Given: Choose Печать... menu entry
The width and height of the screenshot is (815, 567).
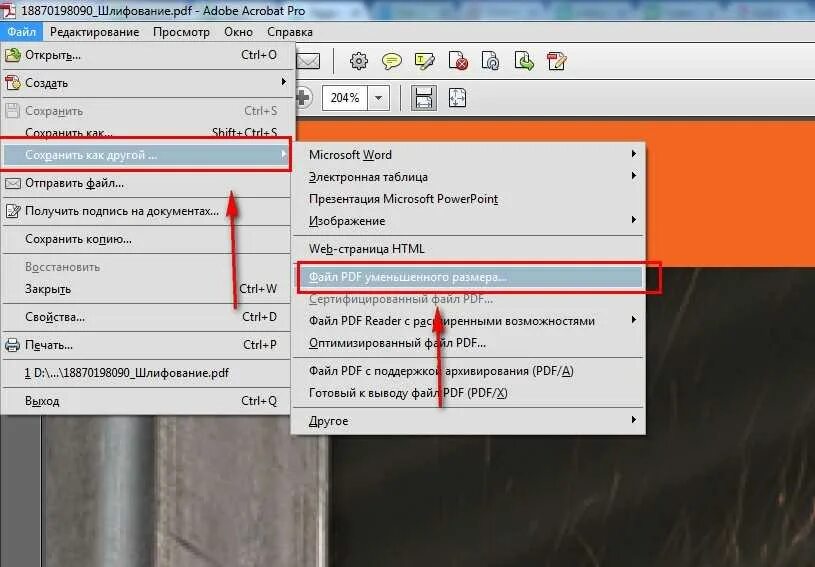Looking at the screenshot, I should pyautogui.click(x=147, y=345).
